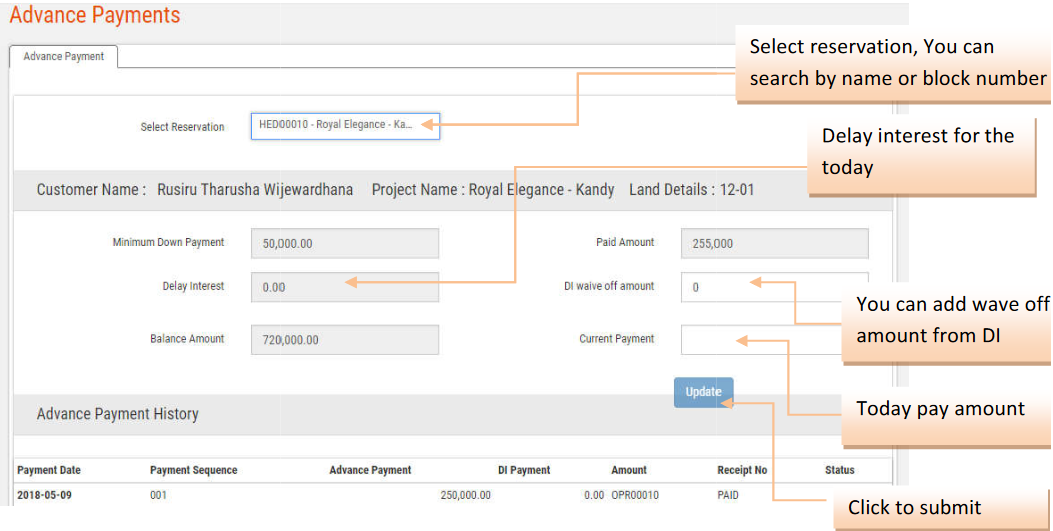Switch to the Advance Payment tab
This screenshot has width=1053, height=531.
64,57
